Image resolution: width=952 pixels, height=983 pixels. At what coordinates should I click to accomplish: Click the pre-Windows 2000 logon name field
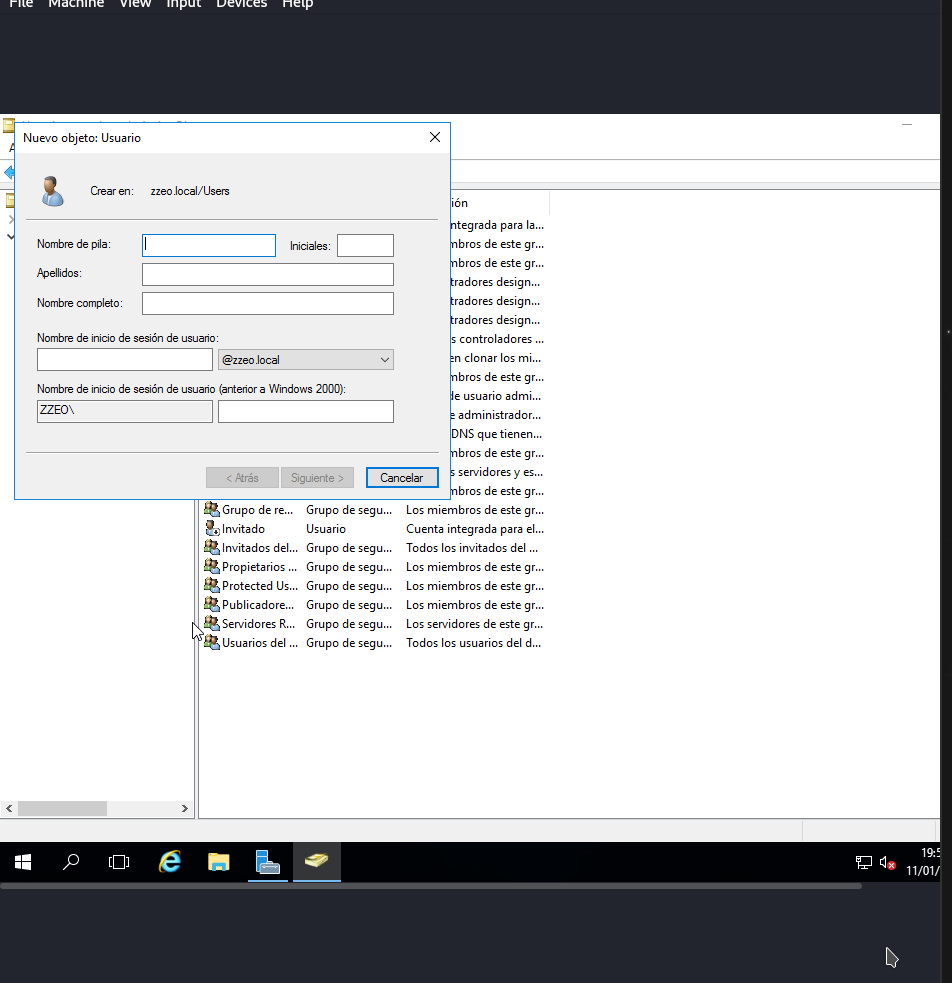click(306, 411)
